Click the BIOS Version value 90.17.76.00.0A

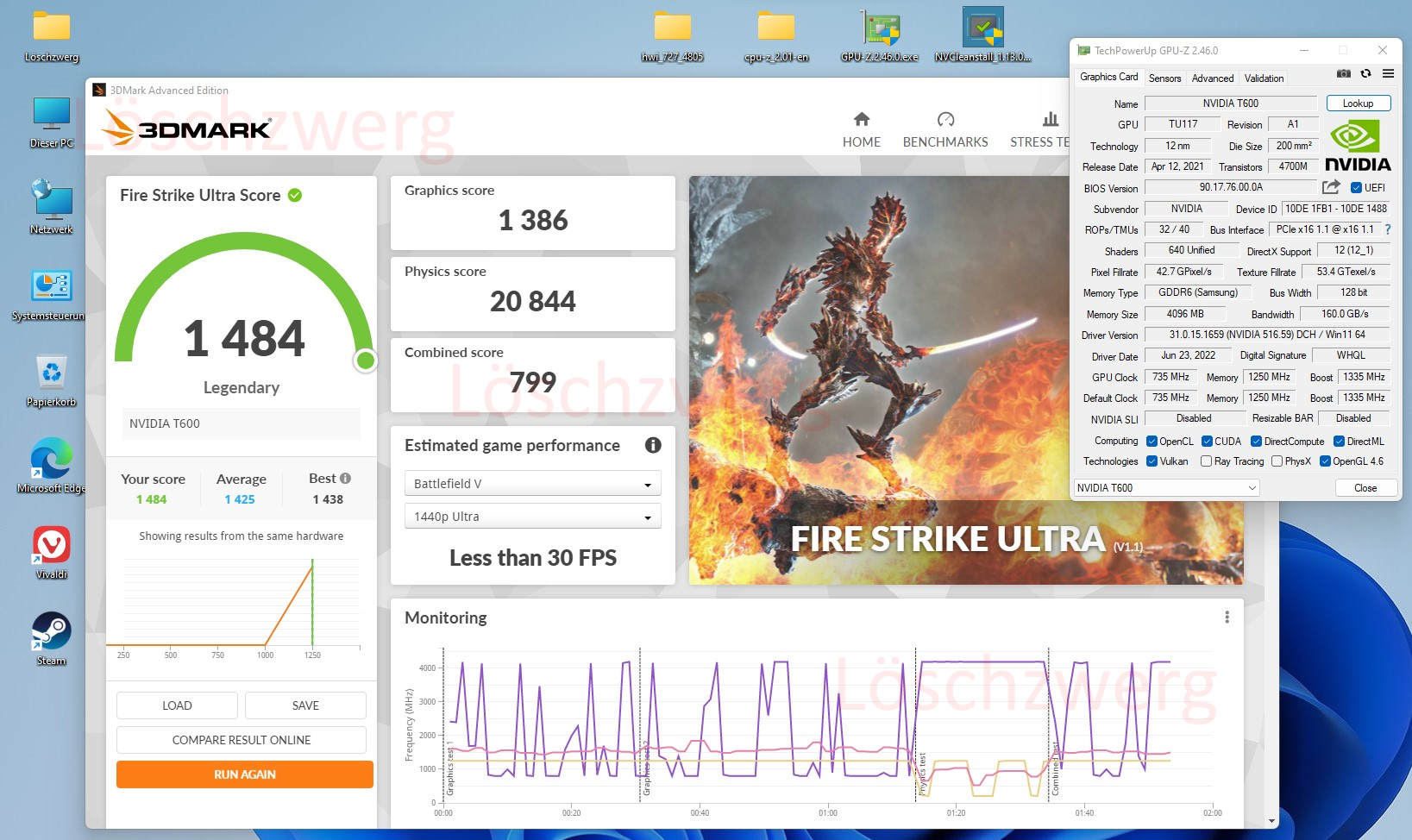1231,187
